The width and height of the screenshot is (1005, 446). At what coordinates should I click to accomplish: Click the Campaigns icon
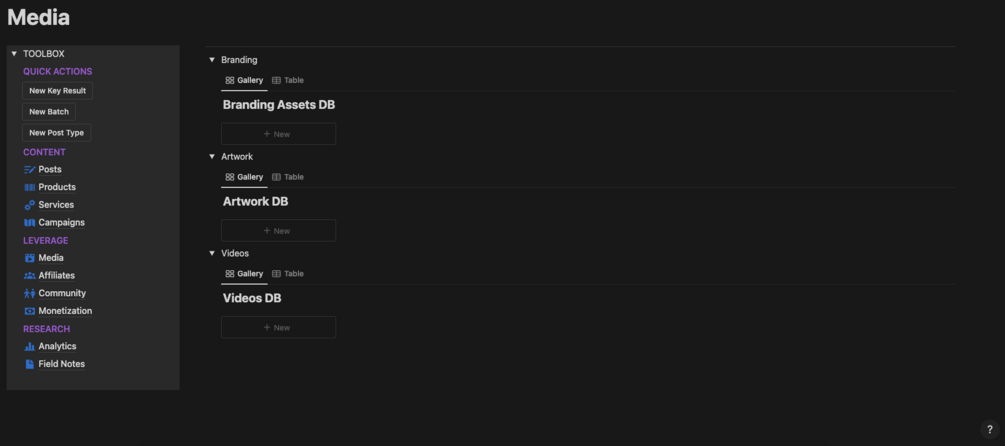(29, 223)
